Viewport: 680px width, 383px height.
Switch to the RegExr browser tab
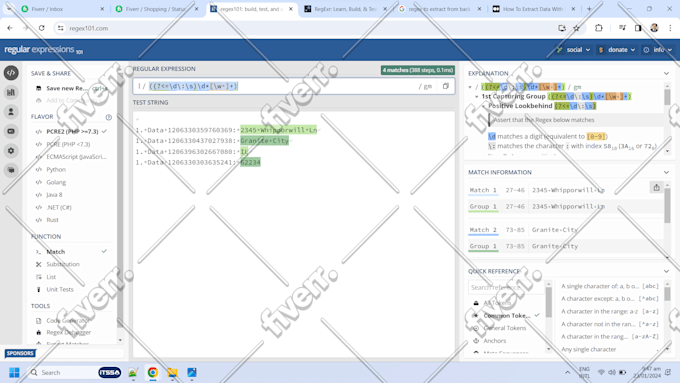[345, 9]
